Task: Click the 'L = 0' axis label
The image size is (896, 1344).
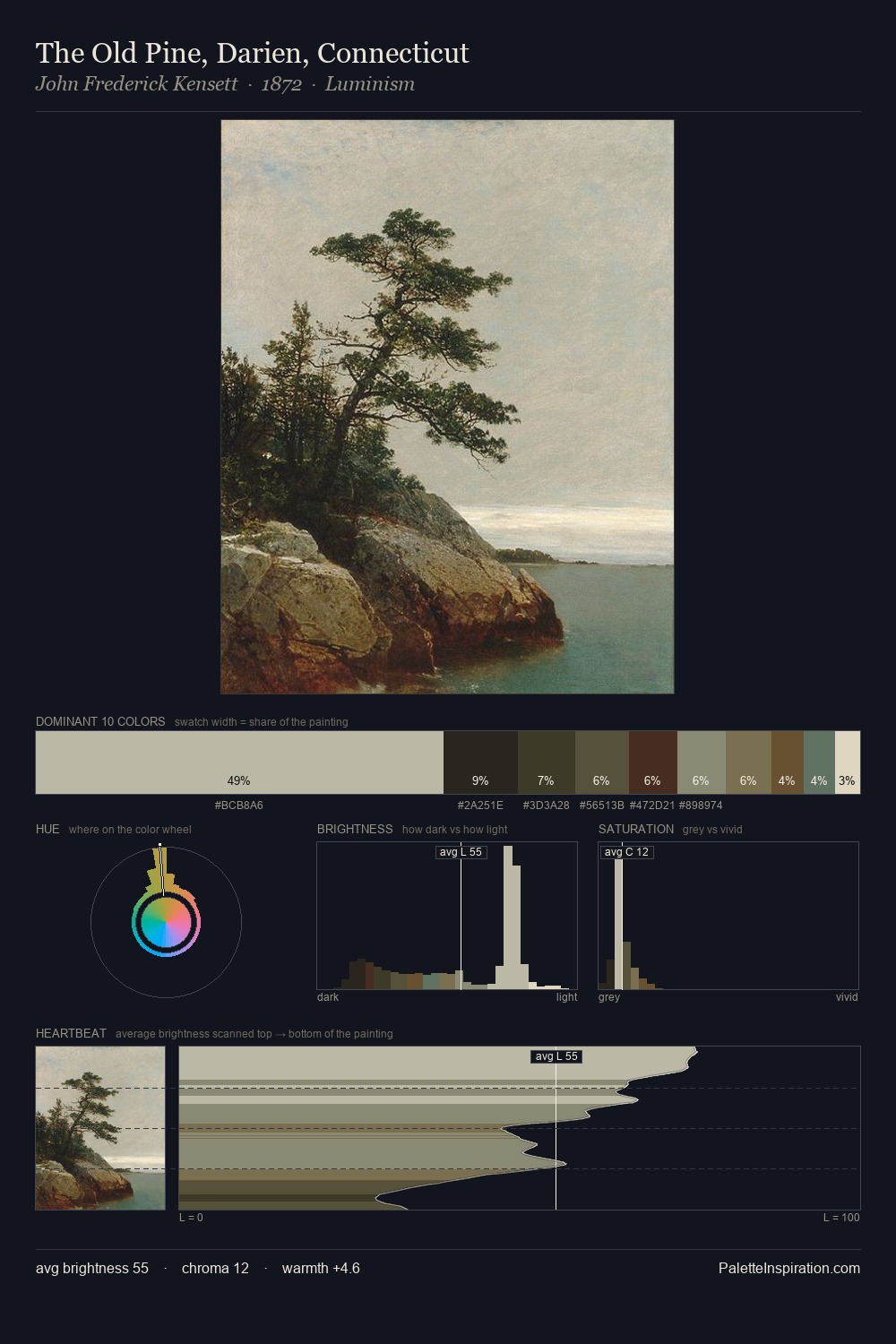Action: point(191,1218)
